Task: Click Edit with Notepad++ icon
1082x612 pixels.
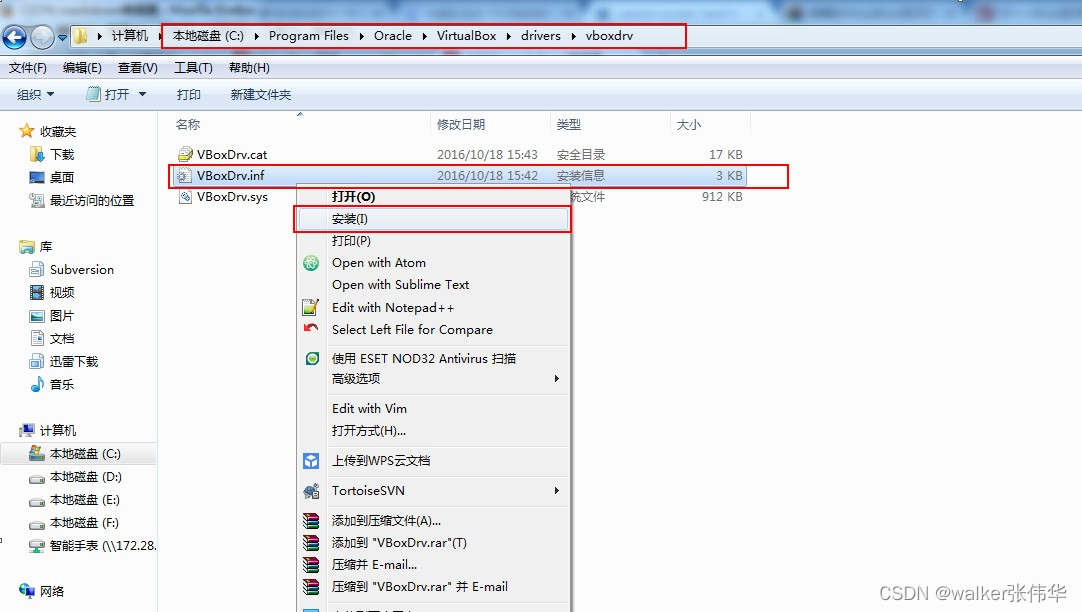Action: point(311,307)
